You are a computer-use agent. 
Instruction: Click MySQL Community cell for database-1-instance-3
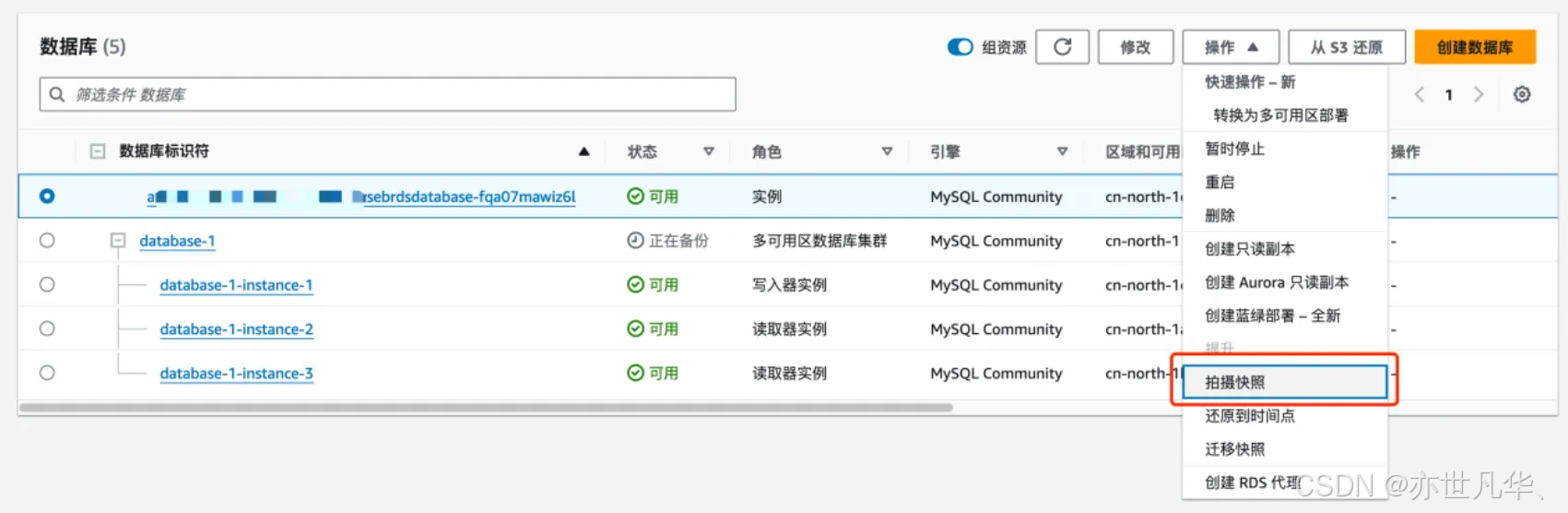(x=996, y=374)
